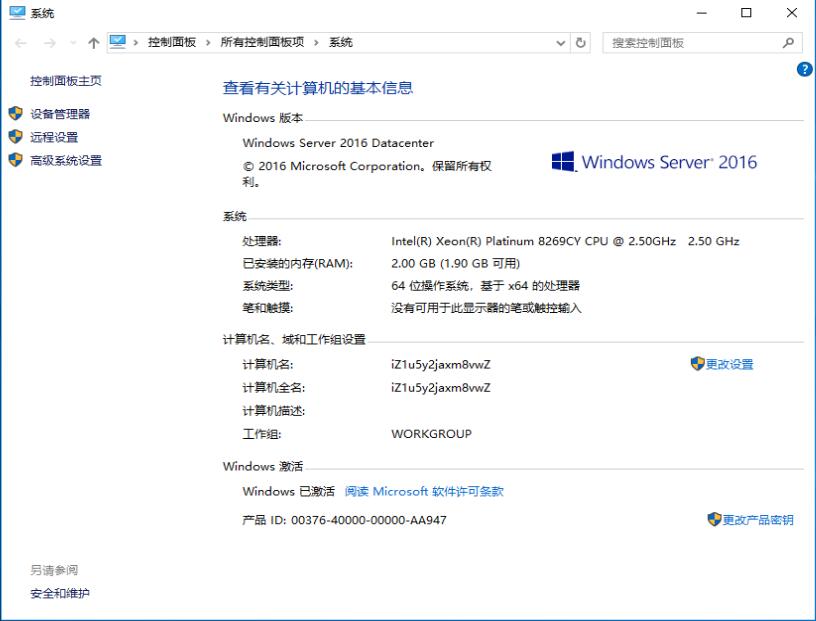The width and height of the screenshot is (816, 621).
Task: Go up one level with up arrow
Action: click(94, 43)
